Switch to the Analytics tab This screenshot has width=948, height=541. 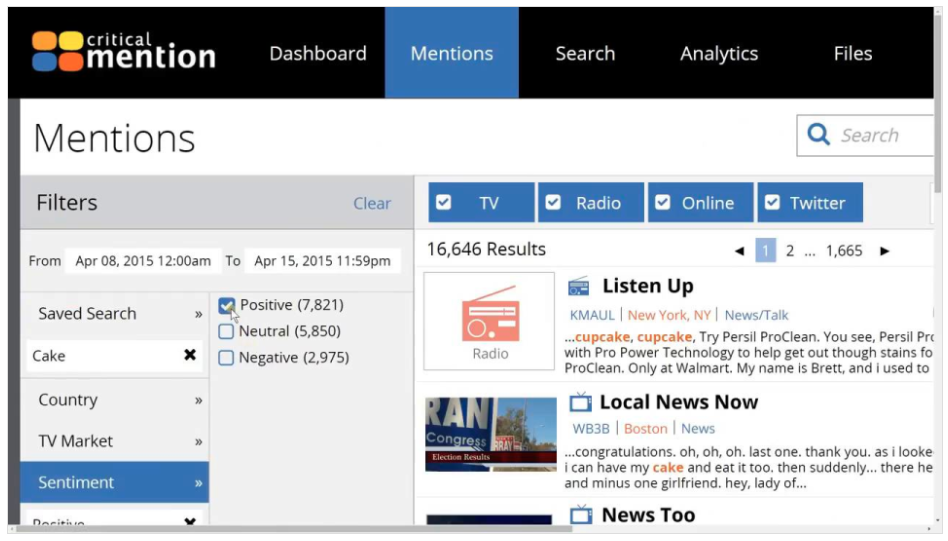(x=719, y=53)
